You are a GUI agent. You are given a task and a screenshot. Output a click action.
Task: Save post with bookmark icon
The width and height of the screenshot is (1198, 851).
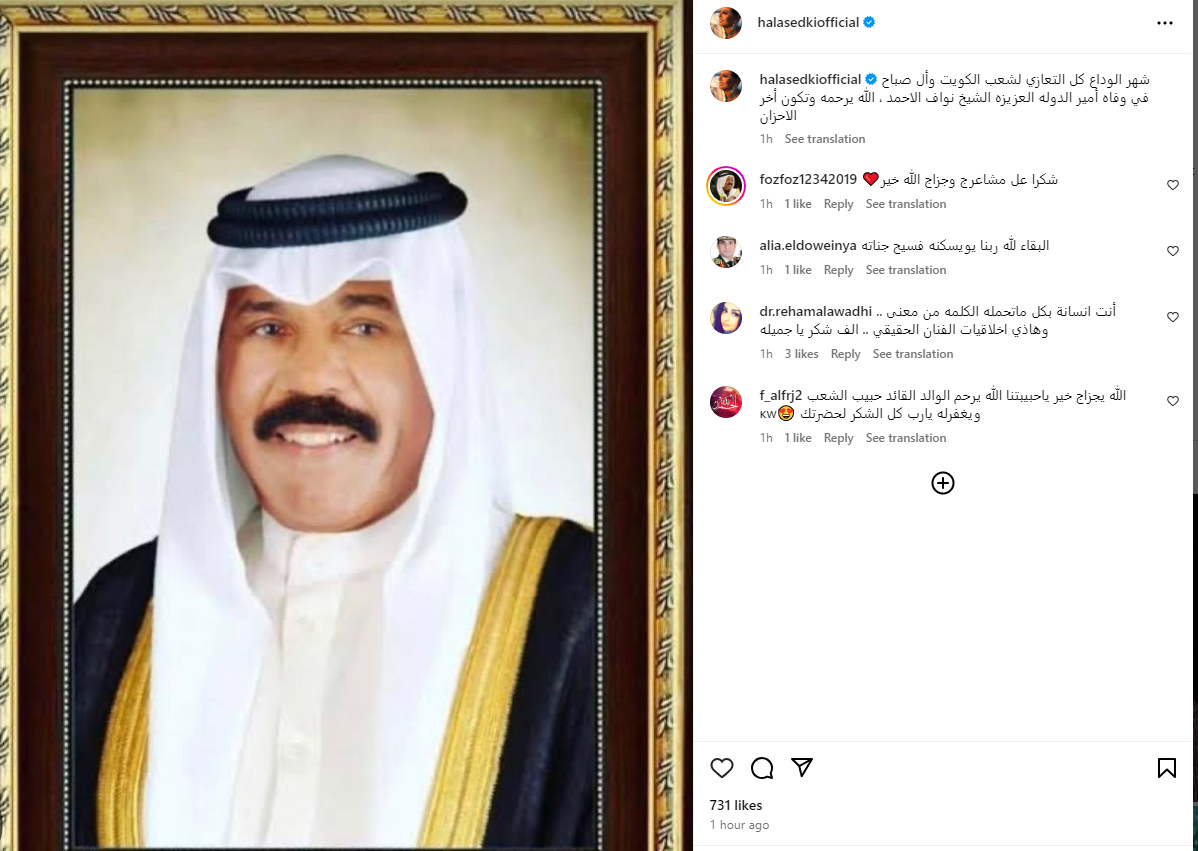coord(1167,768)
